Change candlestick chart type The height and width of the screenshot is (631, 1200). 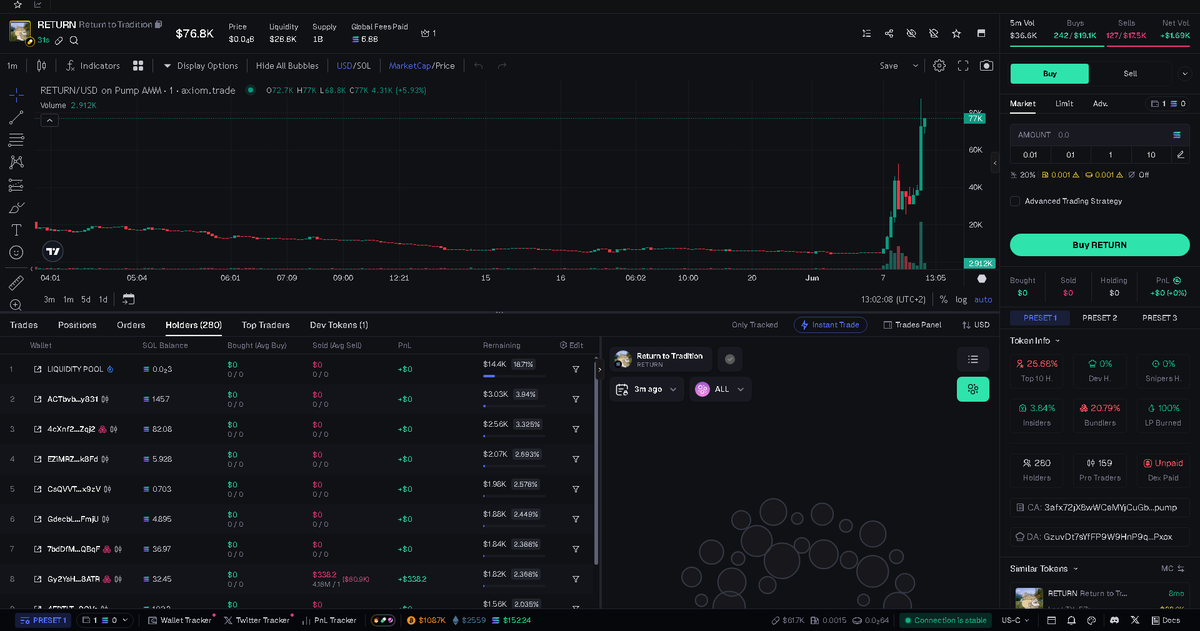click(x=41, y=66)
